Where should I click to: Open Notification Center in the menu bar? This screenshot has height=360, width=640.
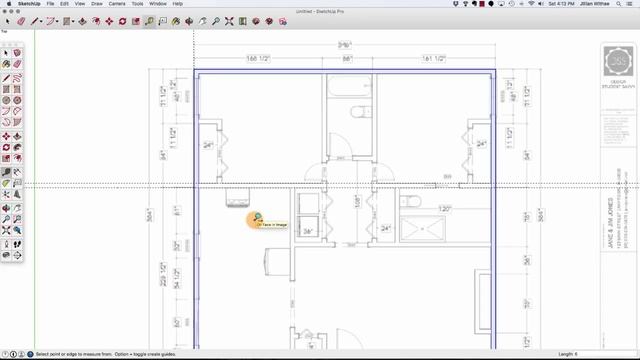tap(630, 4)
